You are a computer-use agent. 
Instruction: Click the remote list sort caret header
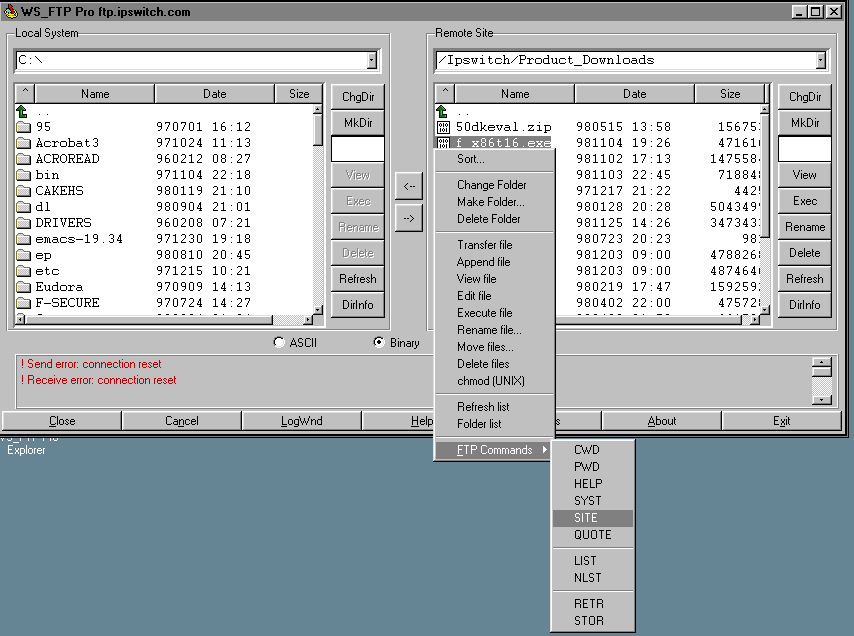coord(445,93)
